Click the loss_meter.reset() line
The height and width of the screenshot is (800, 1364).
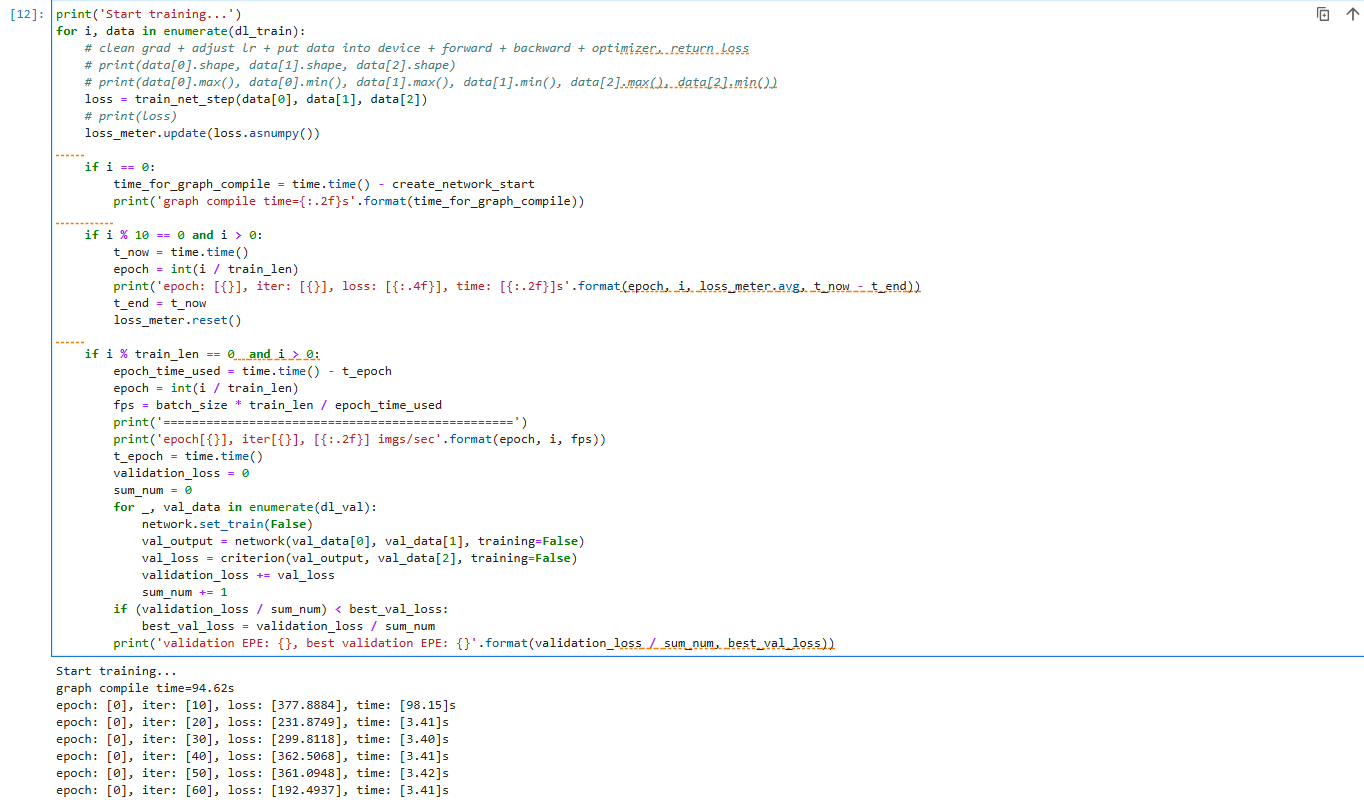coord(177,320)
